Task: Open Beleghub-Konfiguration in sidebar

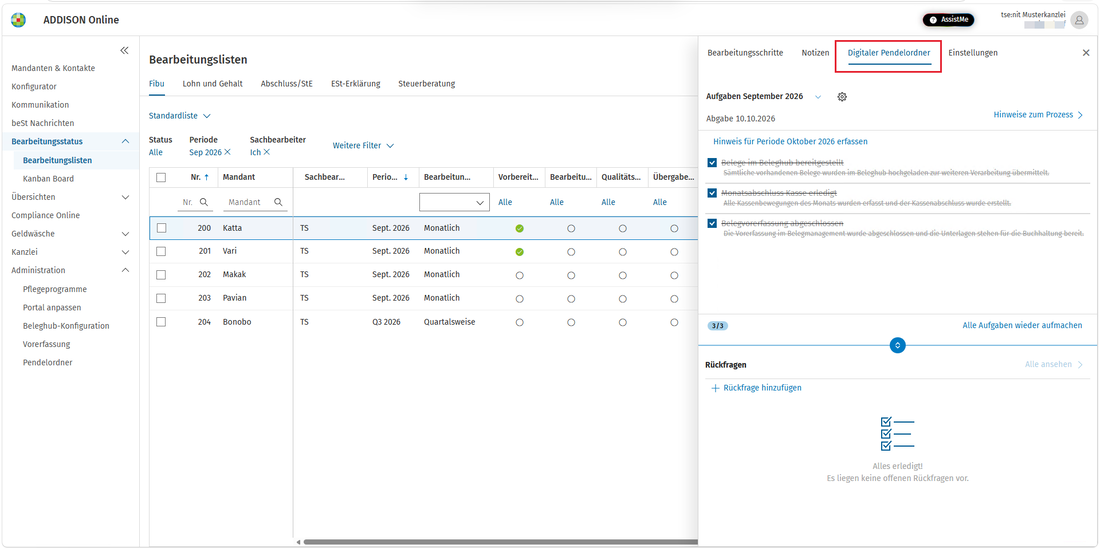Action: coord(66,326)
